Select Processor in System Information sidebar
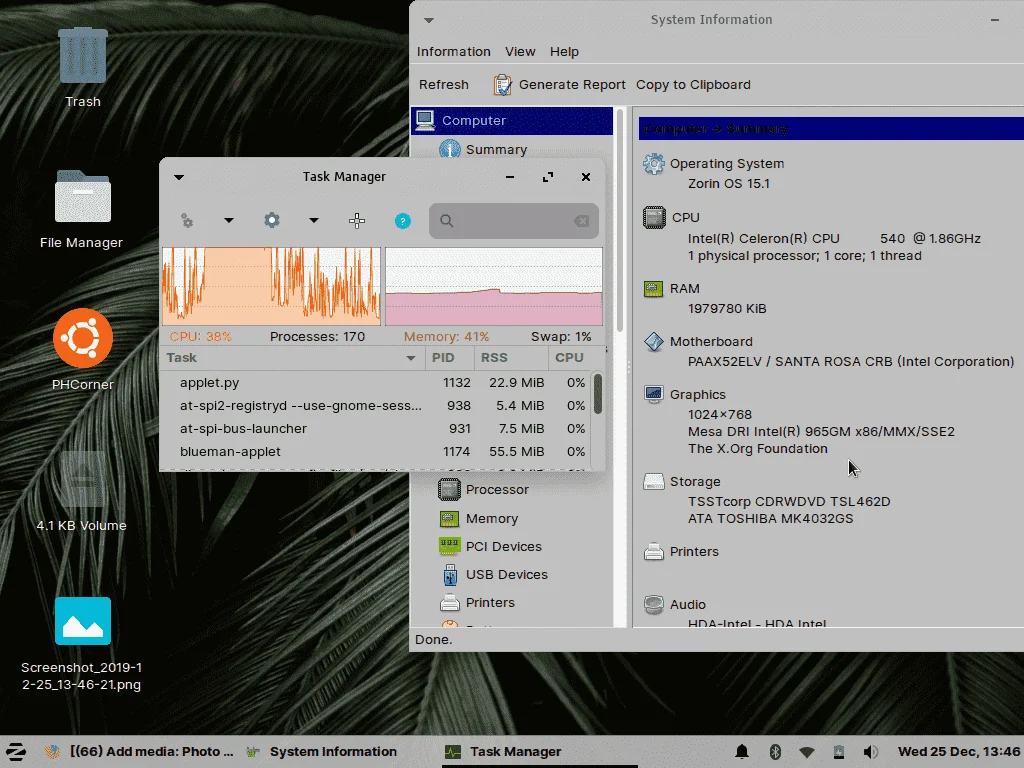 496,489
